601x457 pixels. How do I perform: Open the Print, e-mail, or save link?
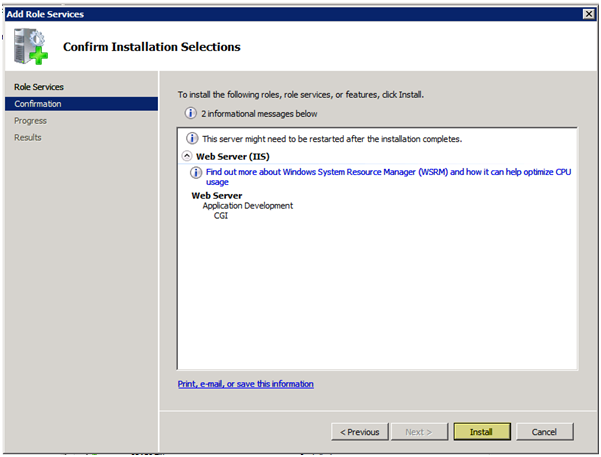tap(246, 384)
